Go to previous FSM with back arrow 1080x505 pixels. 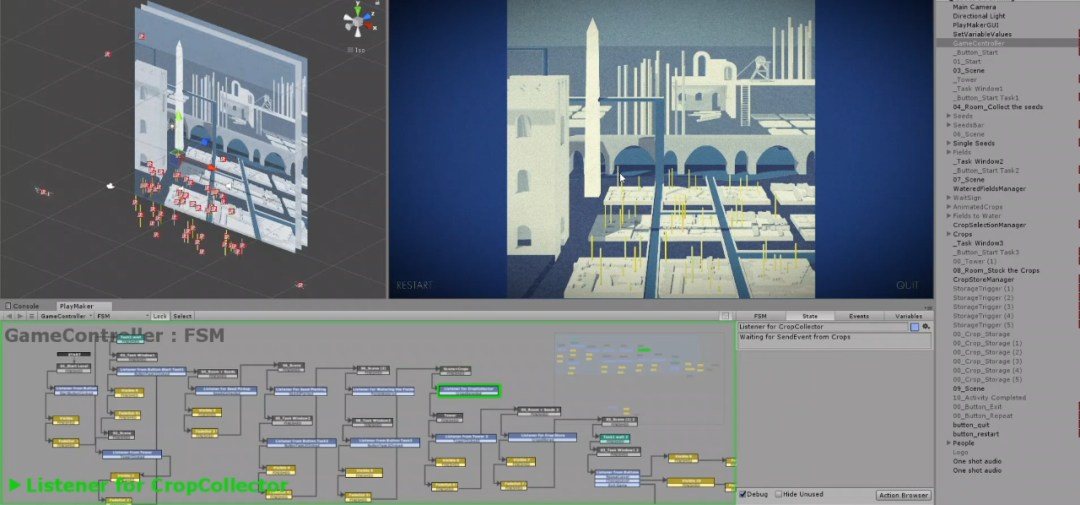click(x=9, y=316)
